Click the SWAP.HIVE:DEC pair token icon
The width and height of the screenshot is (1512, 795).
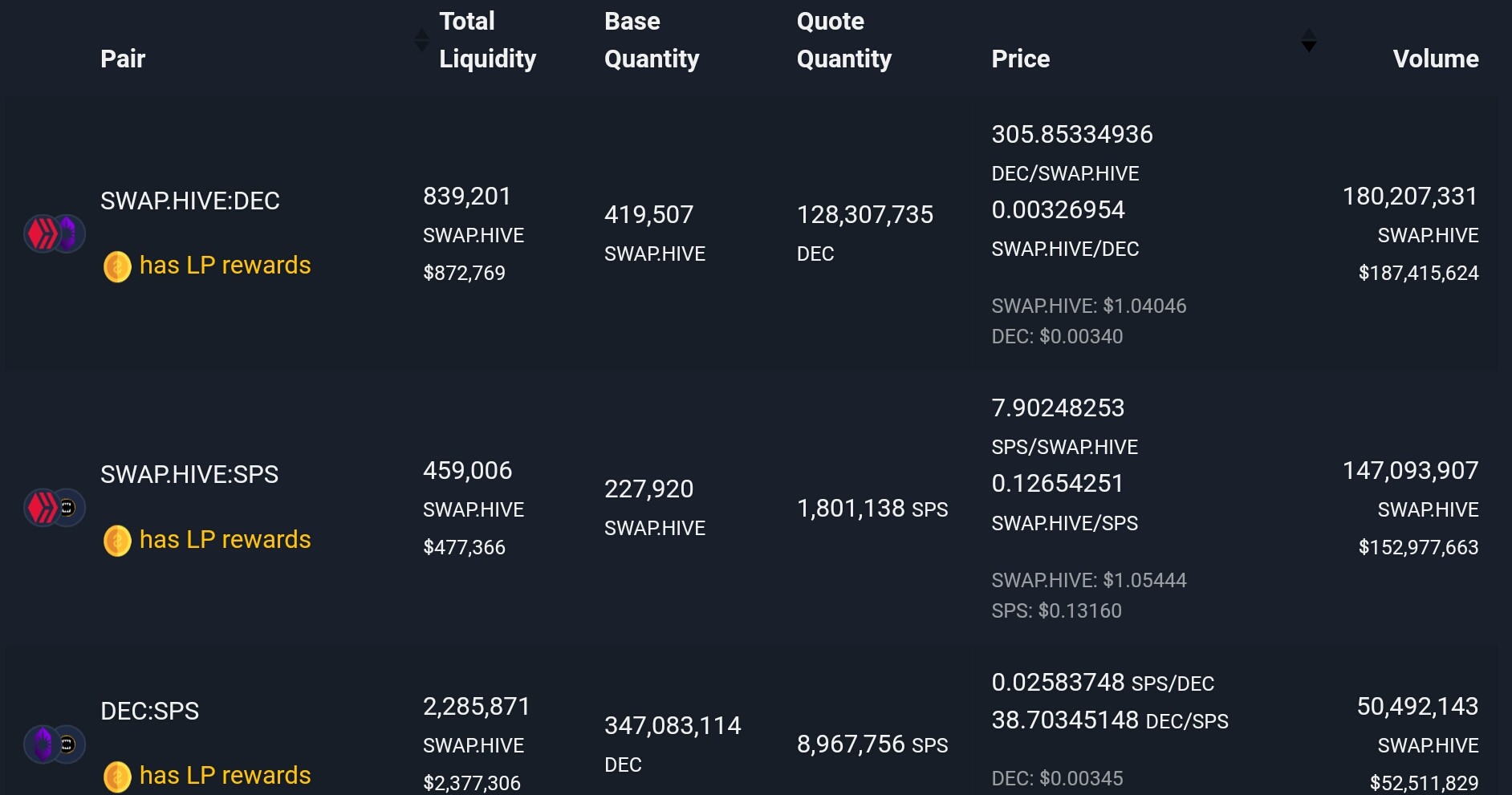tap(55, 233)
